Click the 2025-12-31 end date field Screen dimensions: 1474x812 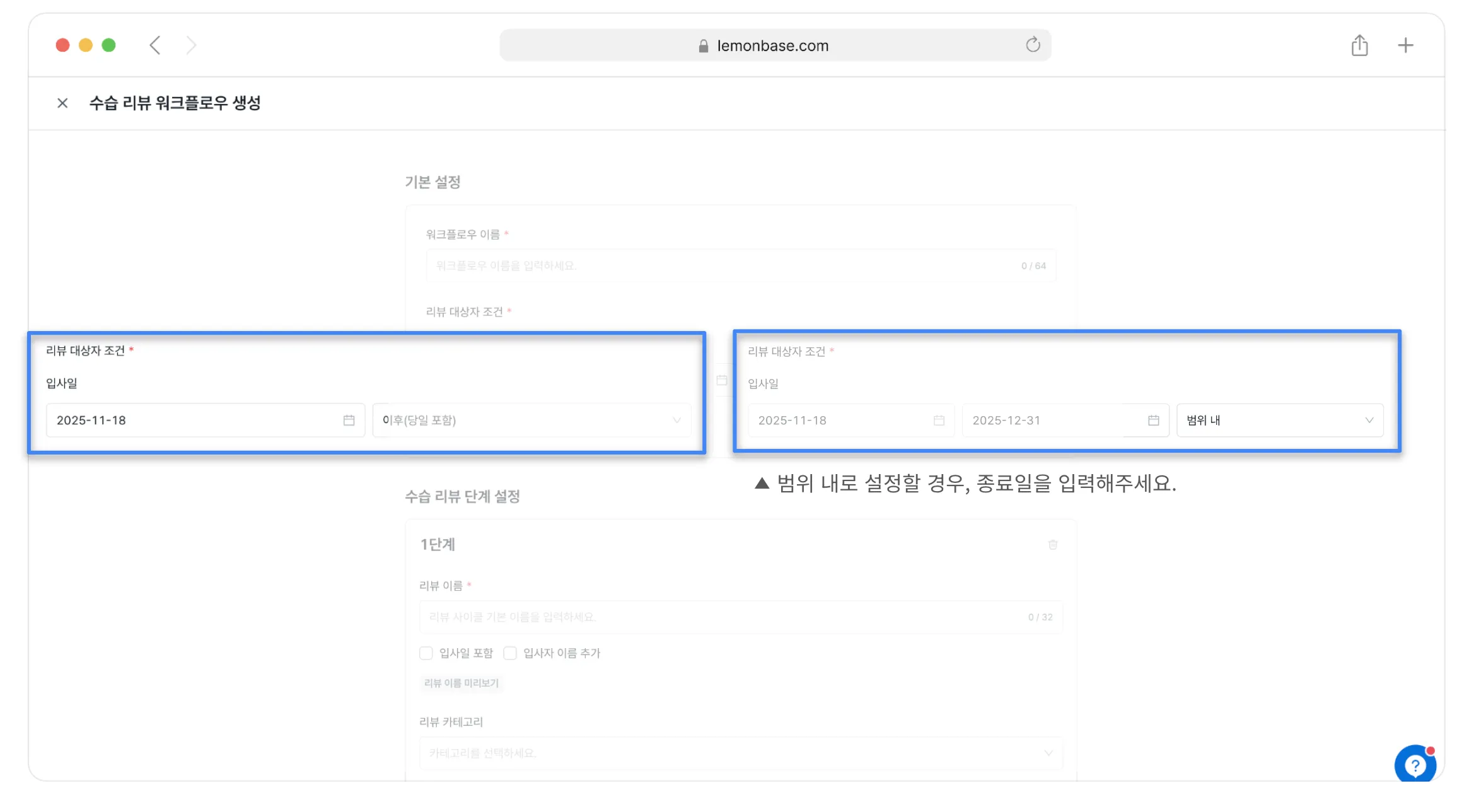1065,420
